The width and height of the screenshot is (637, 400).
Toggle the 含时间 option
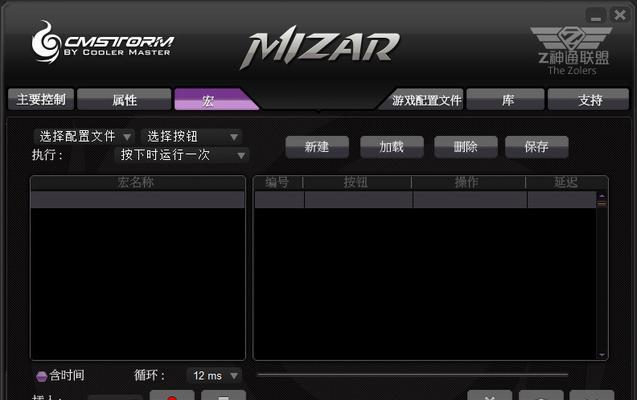[60, 376]
